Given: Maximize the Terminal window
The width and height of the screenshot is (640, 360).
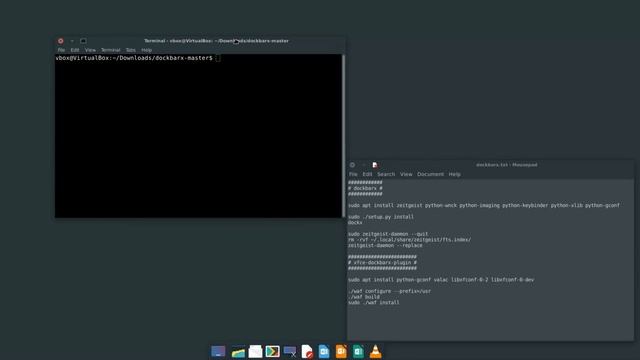Looking at the screenshot, I should [83, 41].
